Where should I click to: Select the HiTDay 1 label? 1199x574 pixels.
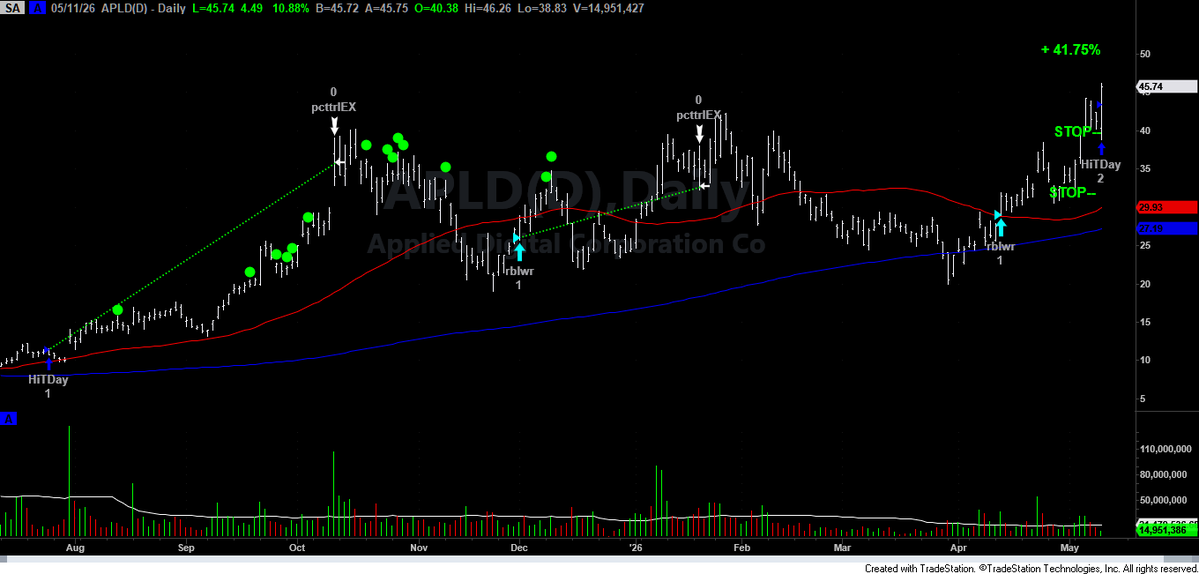49,385
